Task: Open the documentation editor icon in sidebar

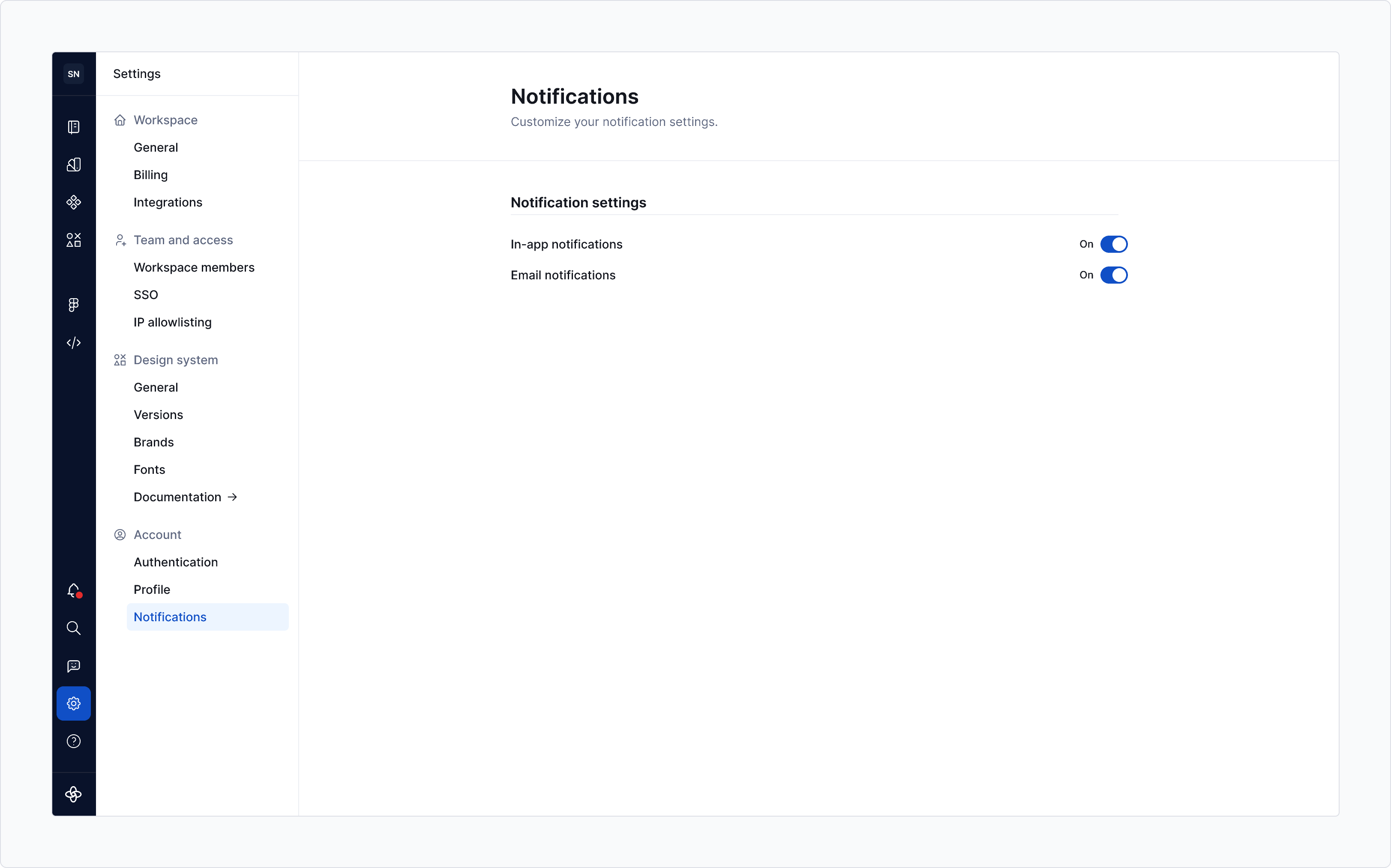Action: coord(73,126)
